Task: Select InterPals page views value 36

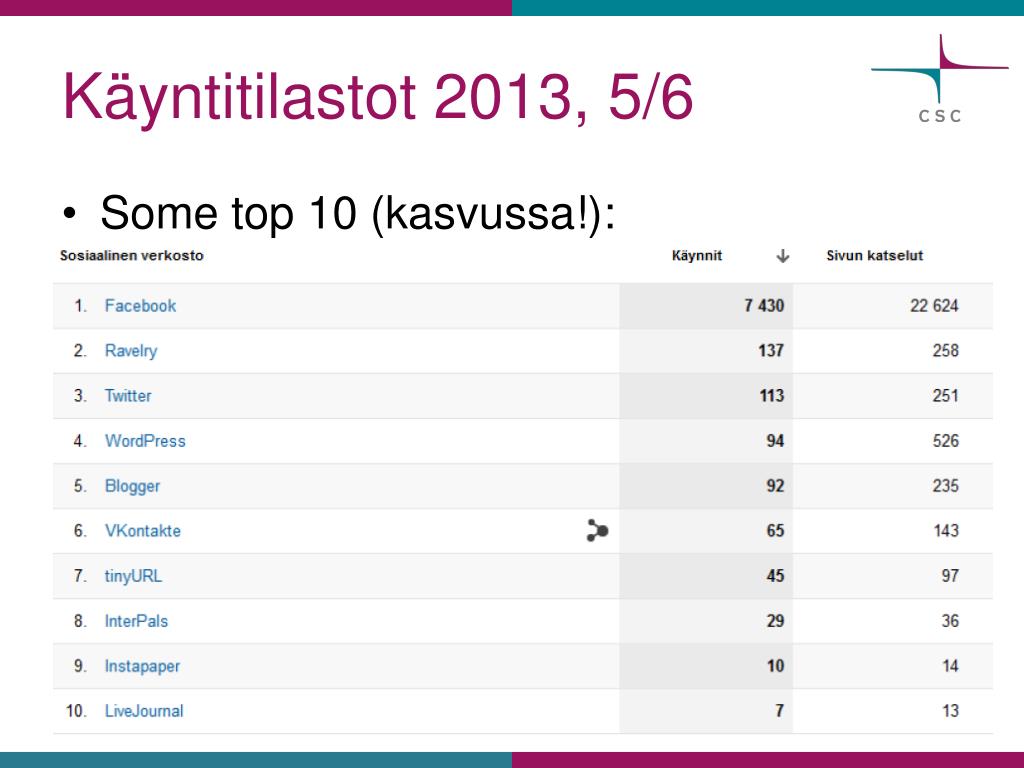Action: point(950,621)
